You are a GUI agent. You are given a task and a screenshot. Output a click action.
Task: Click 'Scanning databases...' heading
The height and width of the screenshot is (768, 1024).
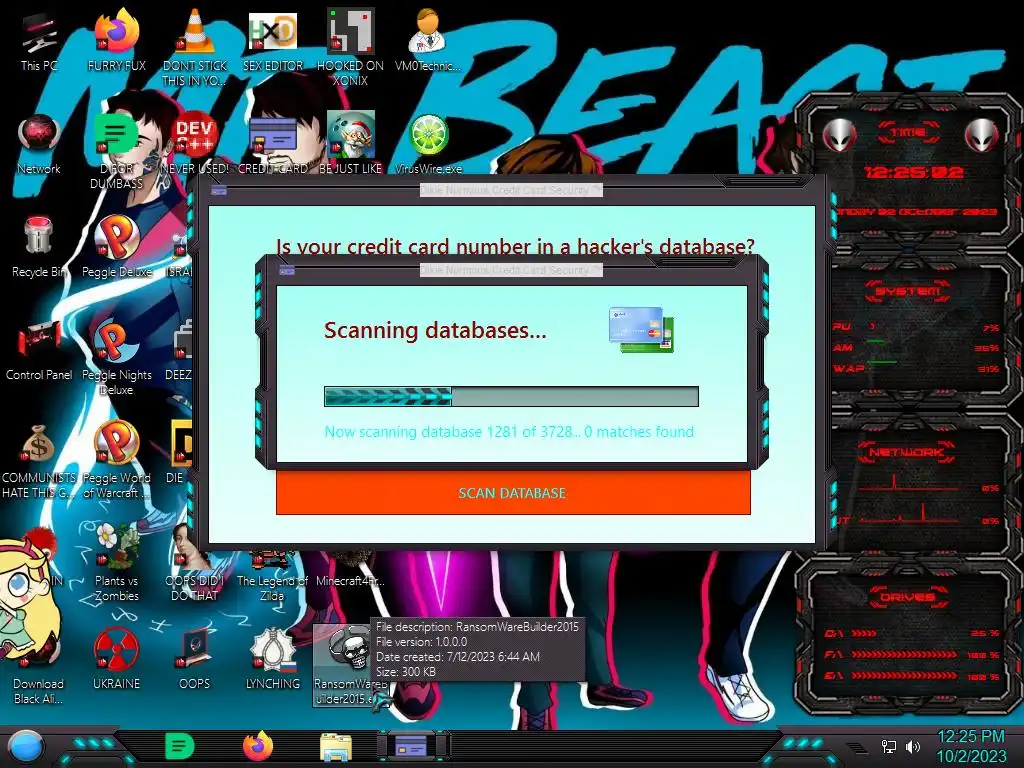pos(435,330)
